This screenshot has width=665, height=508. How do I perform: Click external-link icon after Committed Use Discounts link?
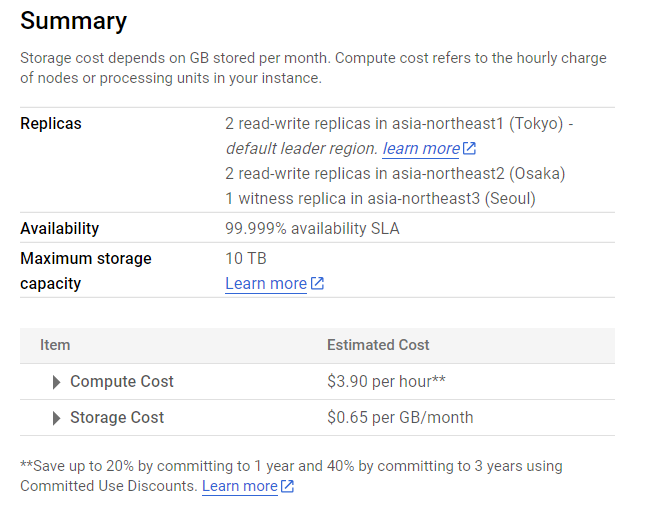(288, 487)
